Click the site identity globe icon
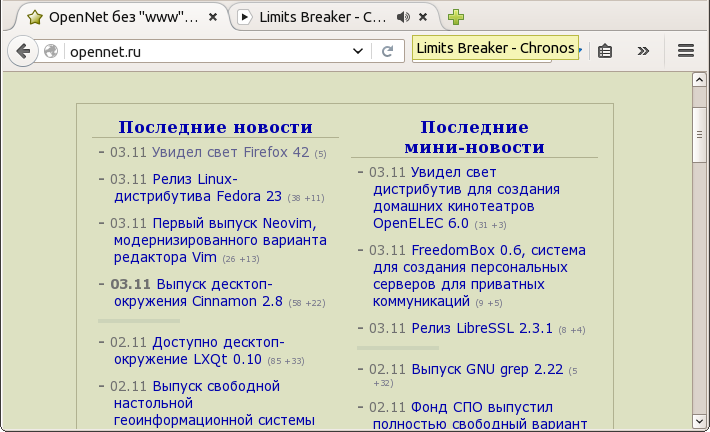Image resolution: width=710 pixels, height=432 pixels. [x=53, y=51]
